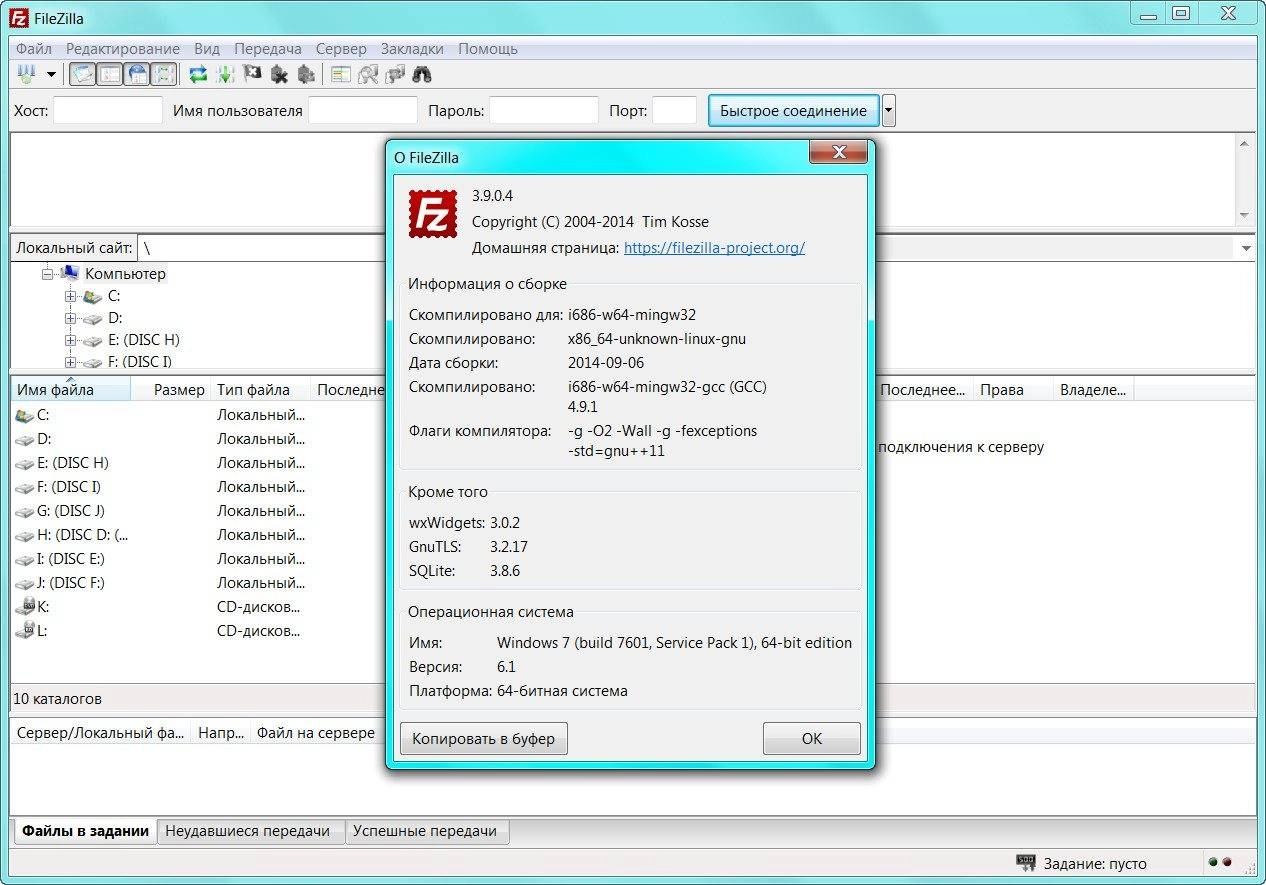The width and height of the screenshot is (1266, 885).
Task: Open the Site Manager dropdown arrow
Action: (51, 75)
